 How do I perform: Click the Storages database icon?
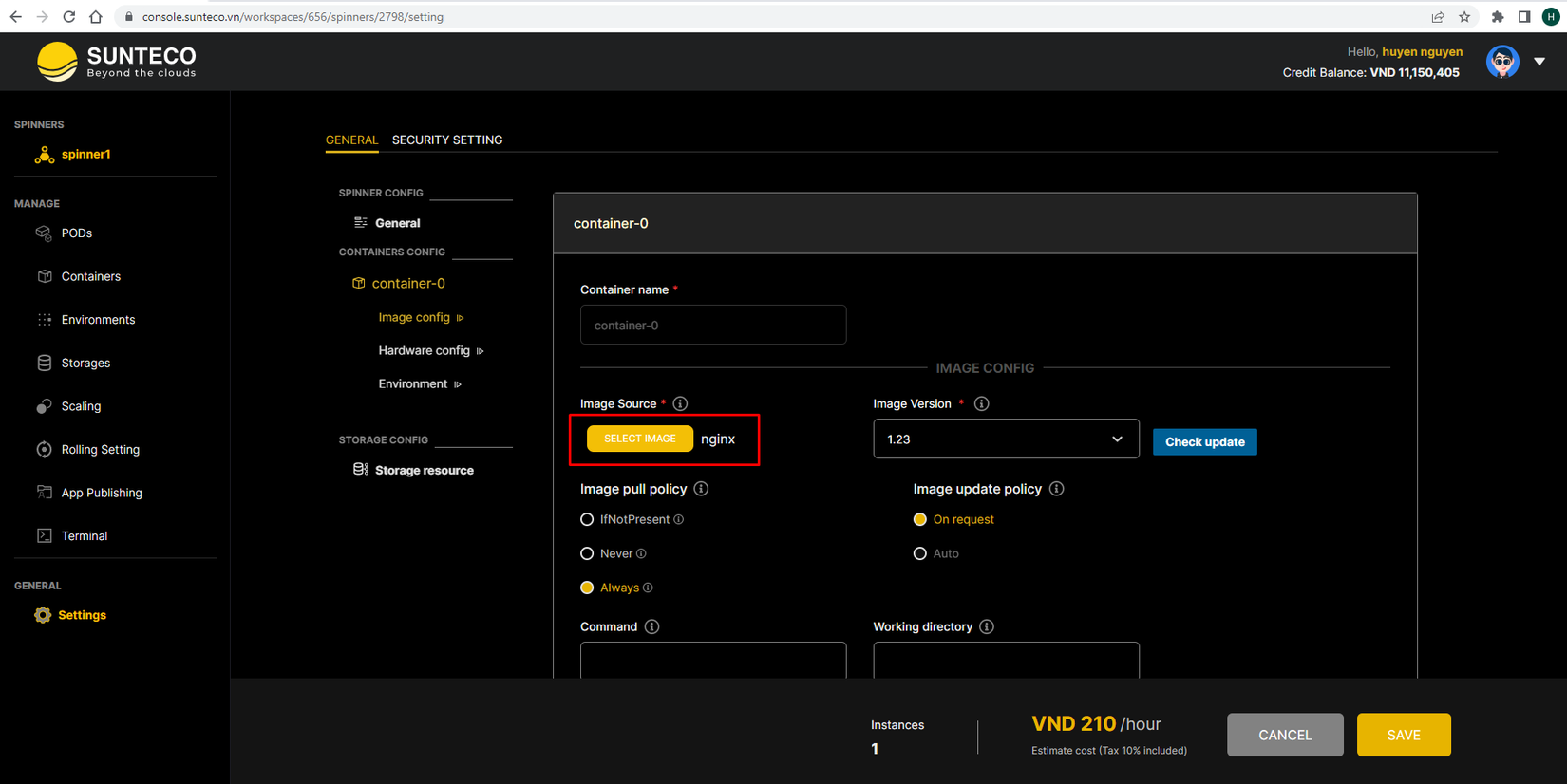(x=44, y=363)
